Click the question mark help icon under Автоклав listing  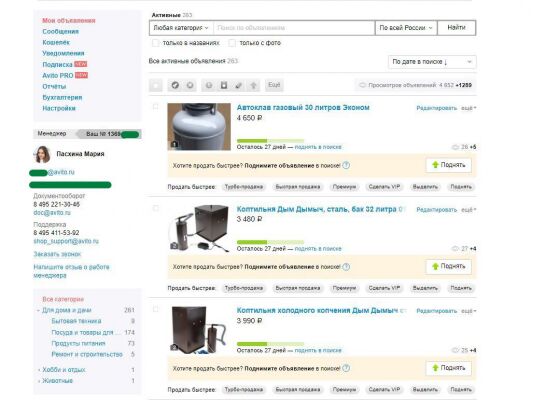point(346,165)
